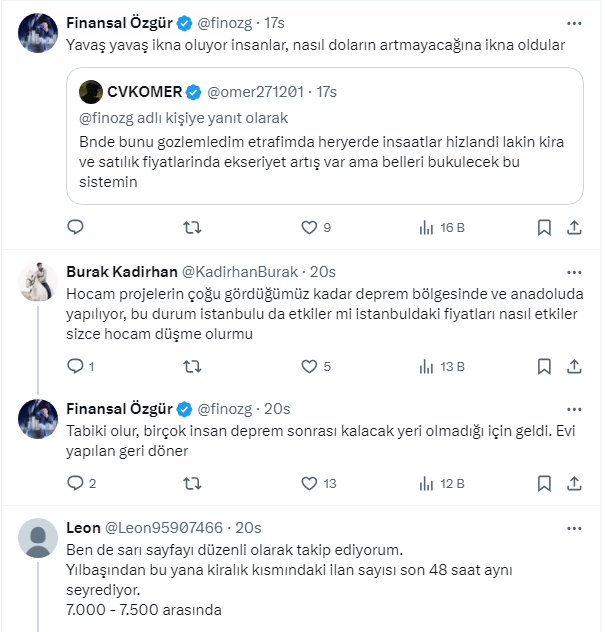The height and width of the screenshot is (632, 605).
Task: Like the tweet with 9 likes
Action: [310, 228]
